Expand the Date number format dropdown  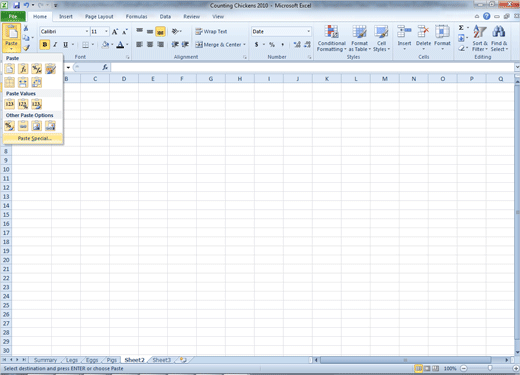[309, 31]
